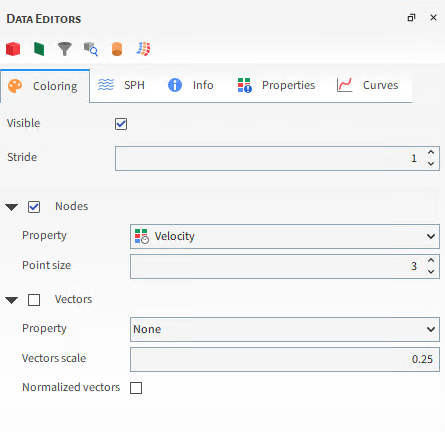This screenshot has width=445, height=432.
Task: Enable Normalized vectors checkbox
Action: tap(136, 388)
